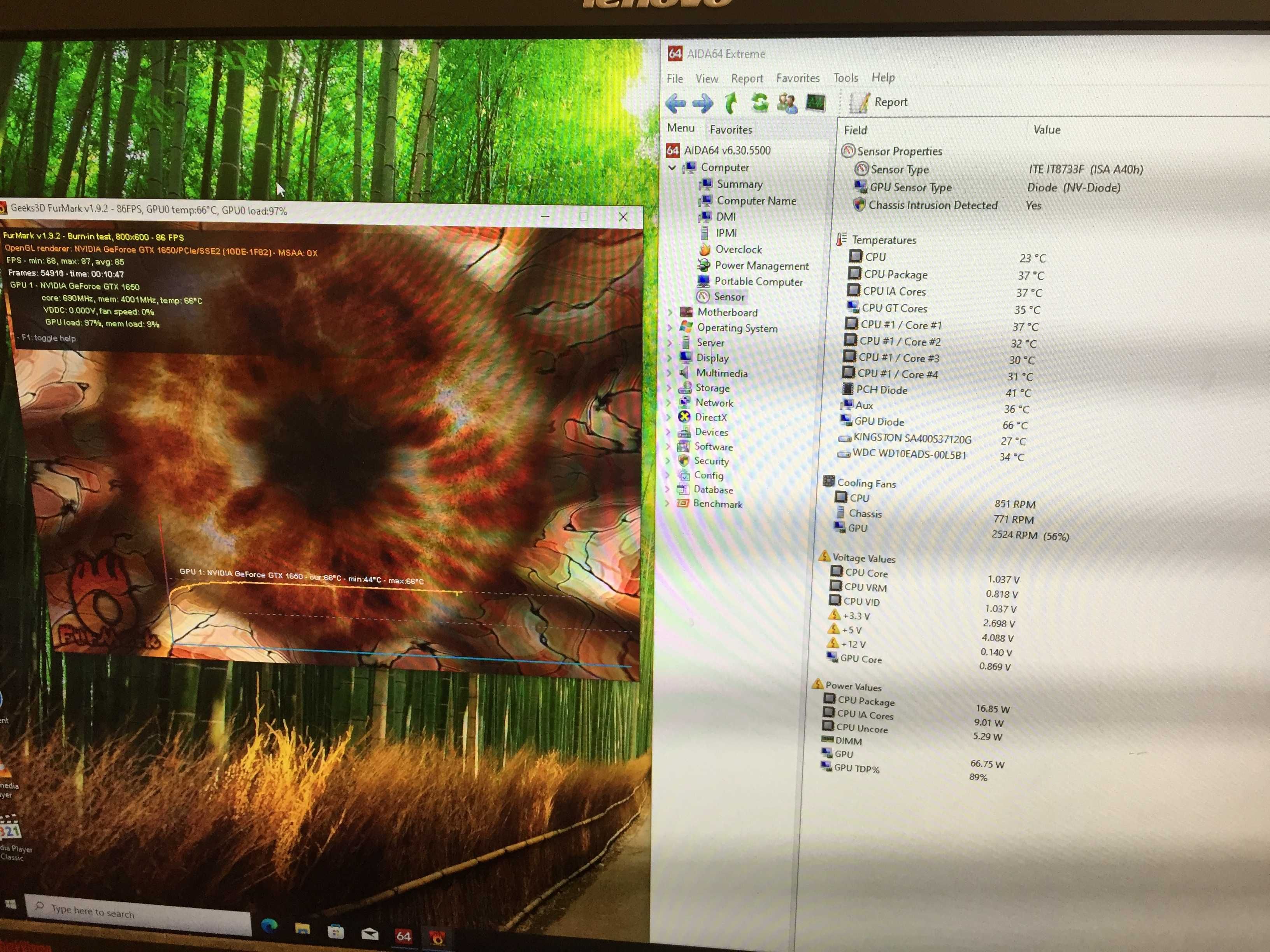Click the Sensor Properties group icon
This screenshot has height=952, width=1270.
tap(848, 151)
